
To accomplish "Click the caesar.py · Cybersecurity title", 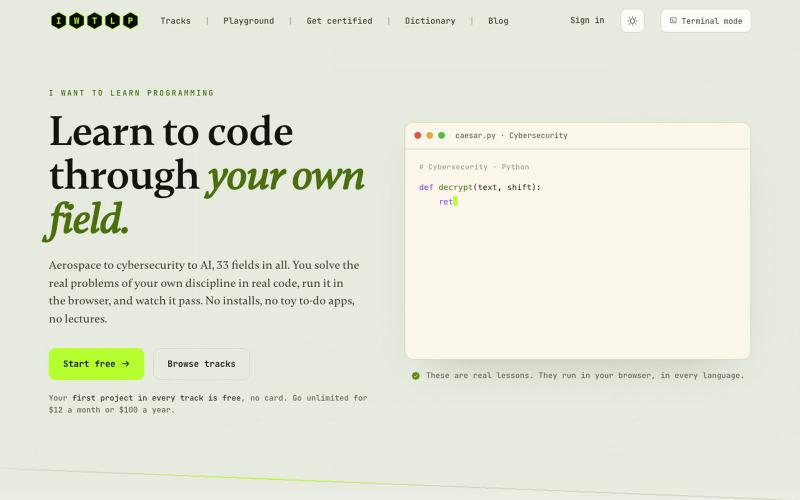I will (x=511, y=135).
